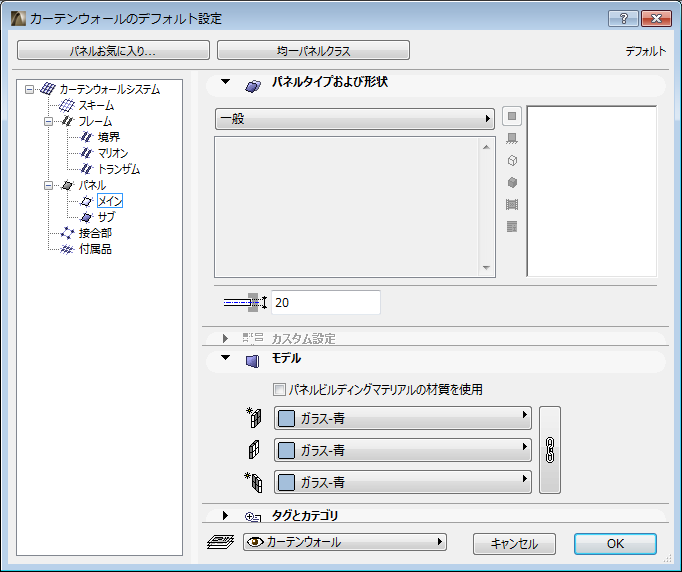Open the second ガラス-青 material dropdown
Screen dimensions: 682x572
(403, 450)
